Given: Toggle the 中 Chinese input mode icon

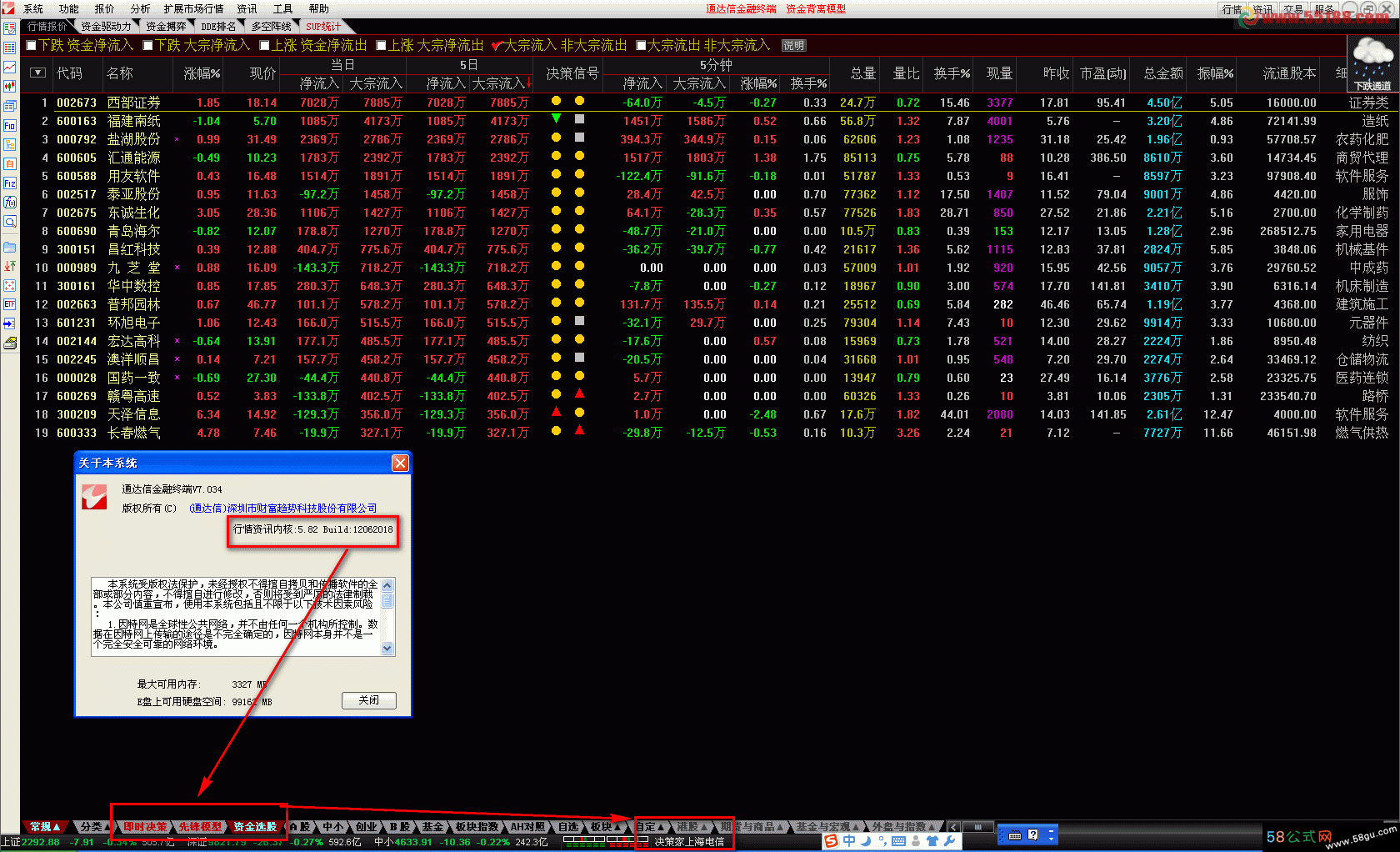Looking at the screenshot, I should point(849,840).
